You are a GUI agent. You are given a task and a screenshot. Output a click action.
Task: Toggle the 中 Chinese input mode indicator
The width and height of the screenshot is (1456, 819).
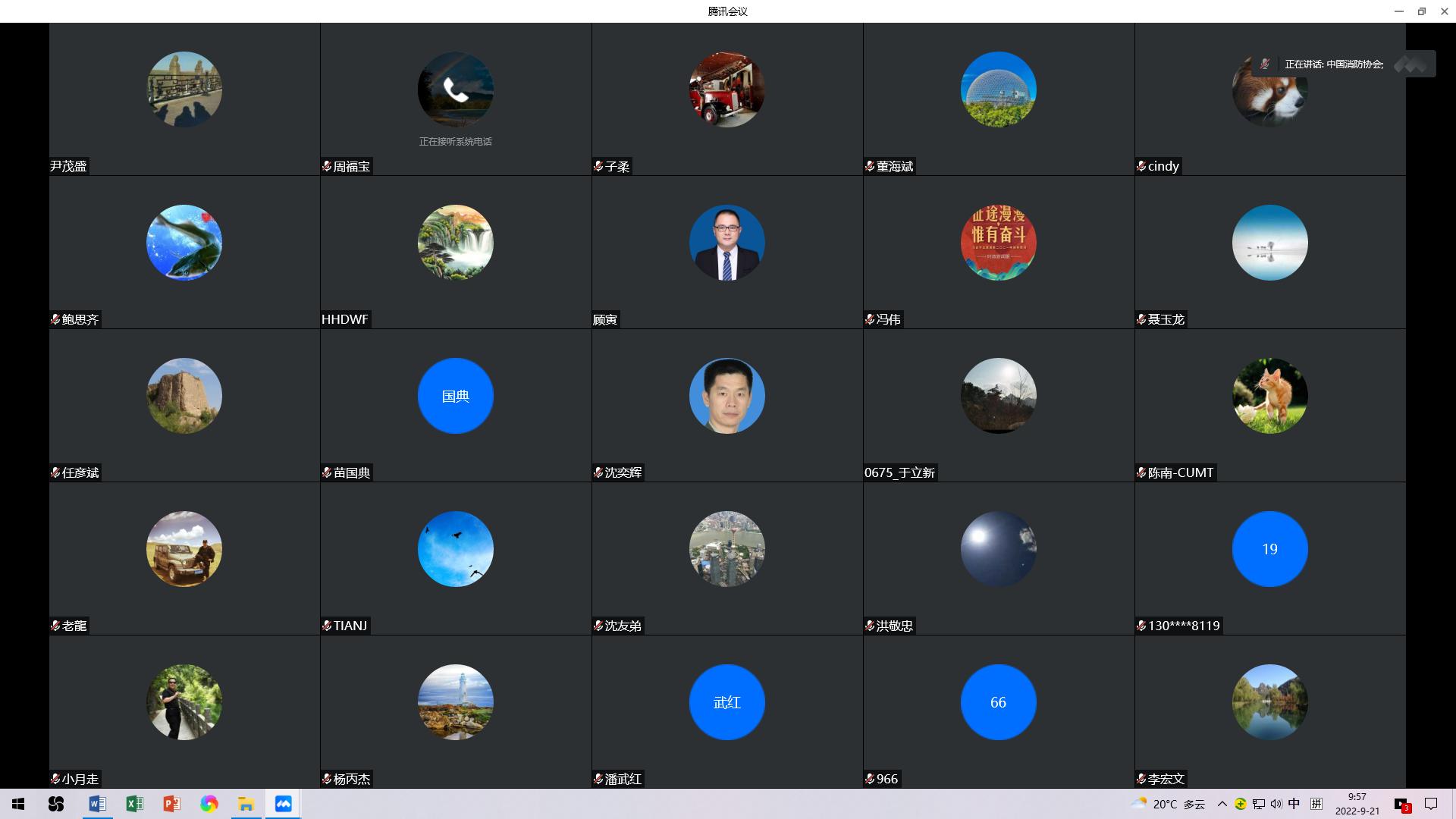pyautogui.click(x=1294, y=804)
